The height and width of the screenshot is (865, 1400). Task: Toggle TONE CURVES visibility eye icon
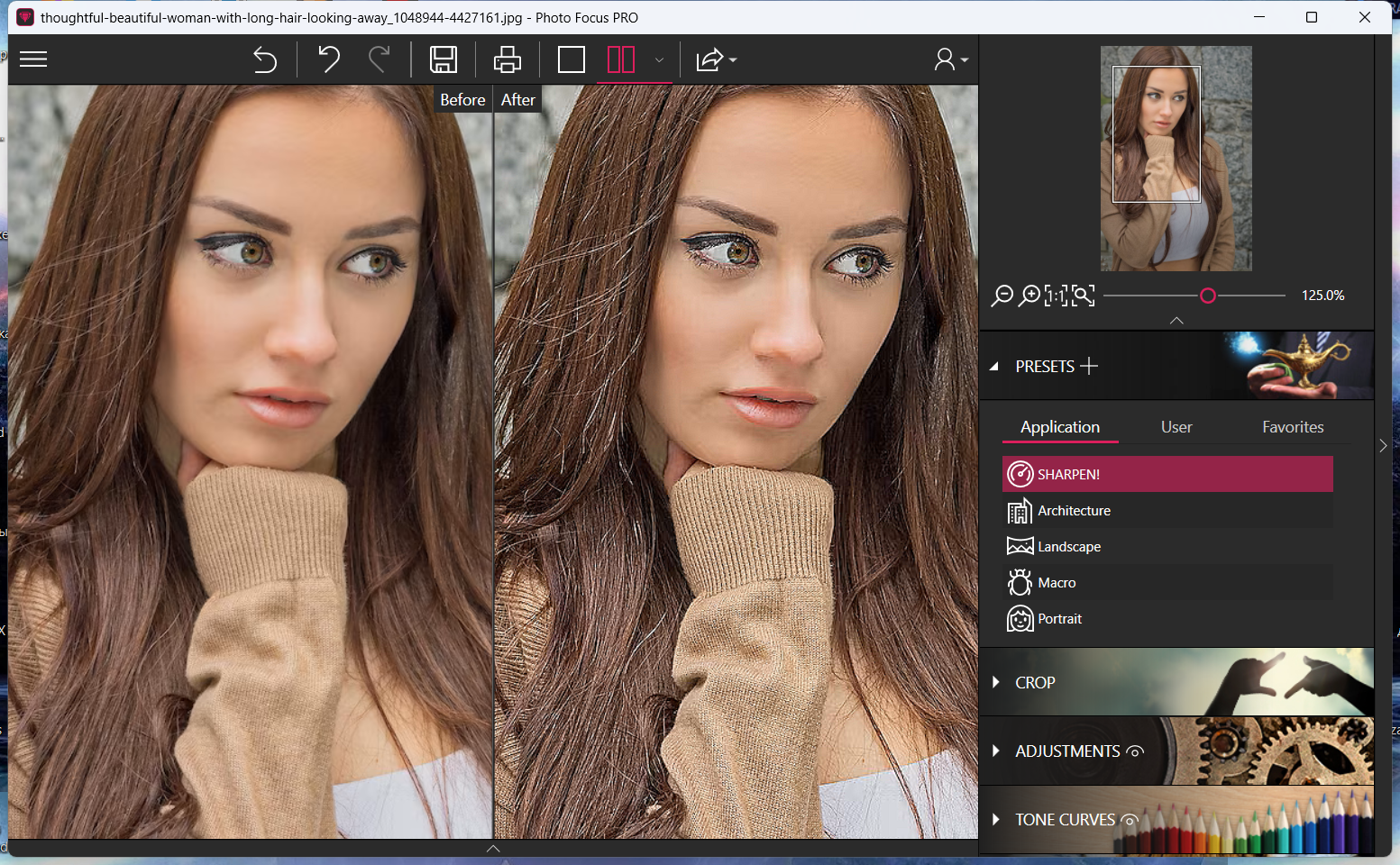[1129, 820]
